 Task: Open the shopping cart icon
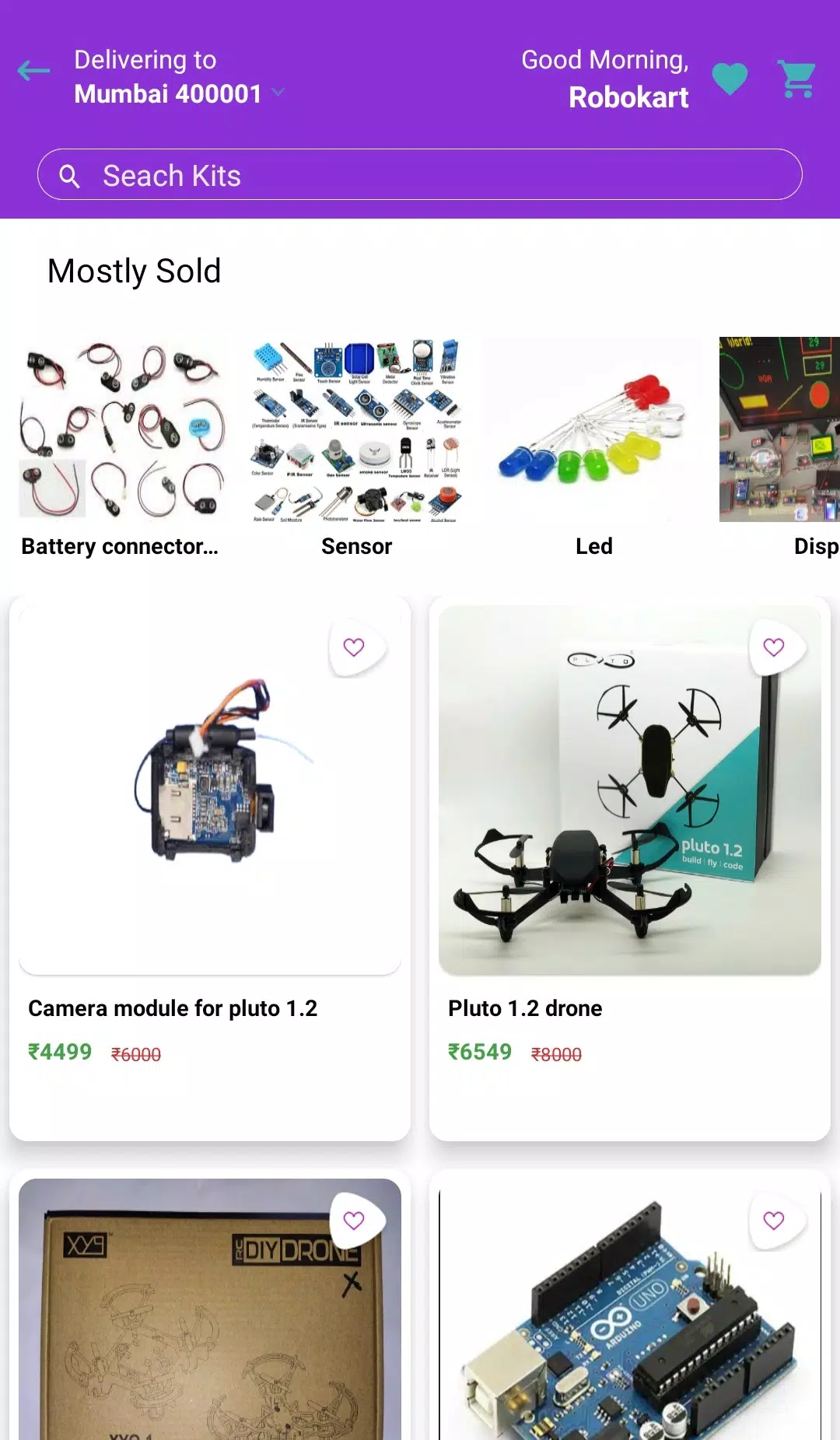coord(797,79)
